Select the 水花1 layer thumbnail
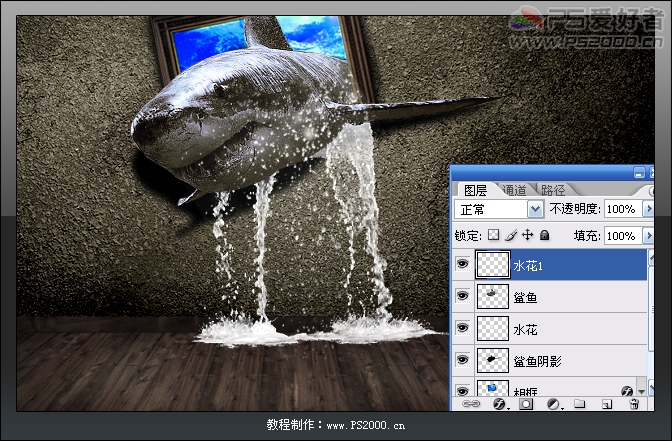Image resolution: width=672 pixels, height=441 pixels. pos(493,264)
